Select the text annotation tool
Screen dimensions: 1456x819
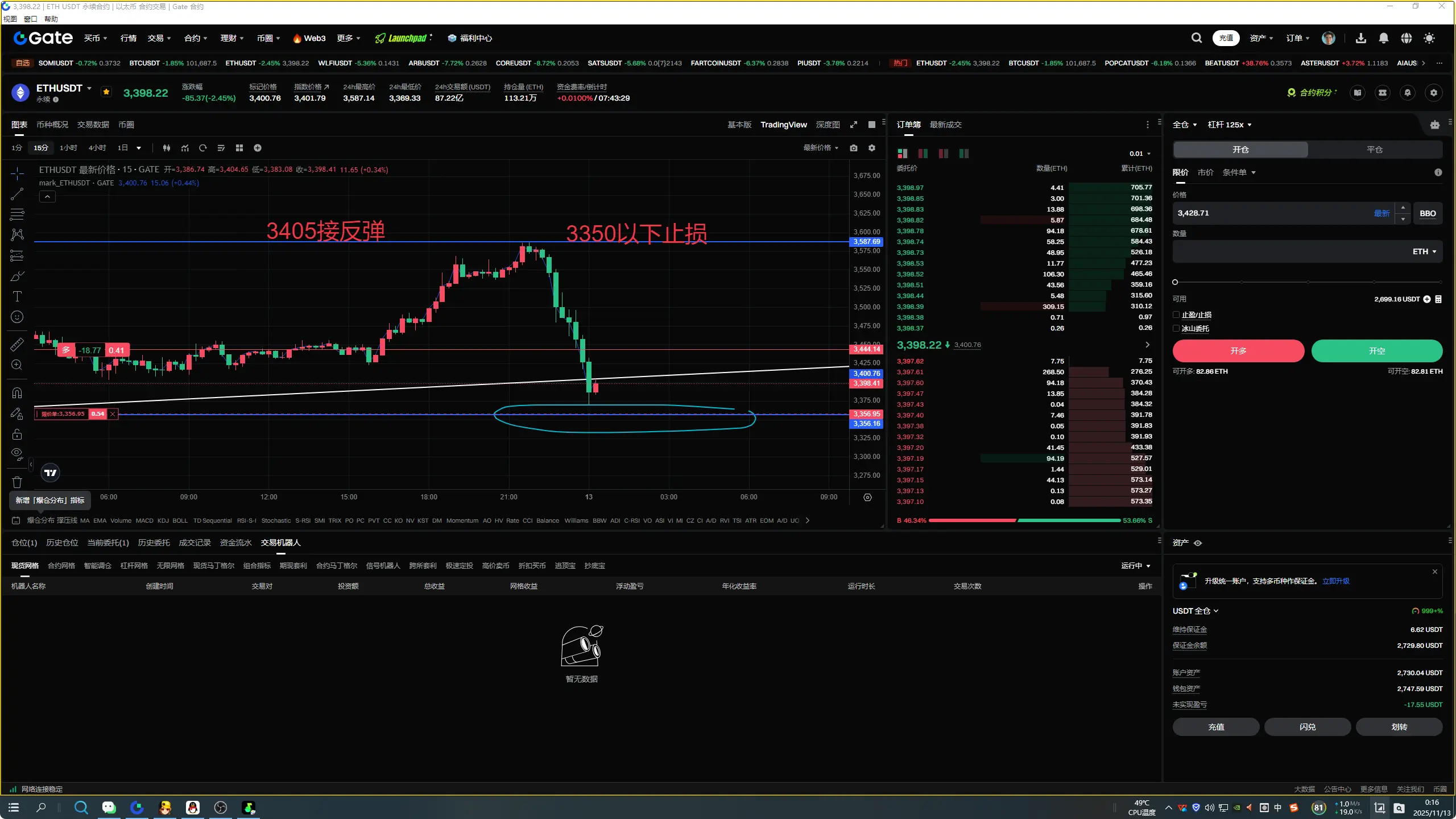pos(17,296)
